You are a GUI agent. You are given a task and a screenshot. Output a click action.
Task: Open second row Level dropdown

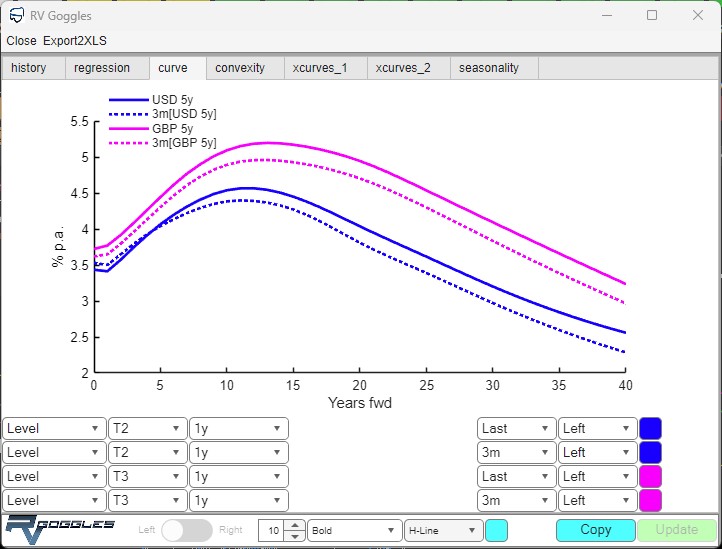coord(54,452)
